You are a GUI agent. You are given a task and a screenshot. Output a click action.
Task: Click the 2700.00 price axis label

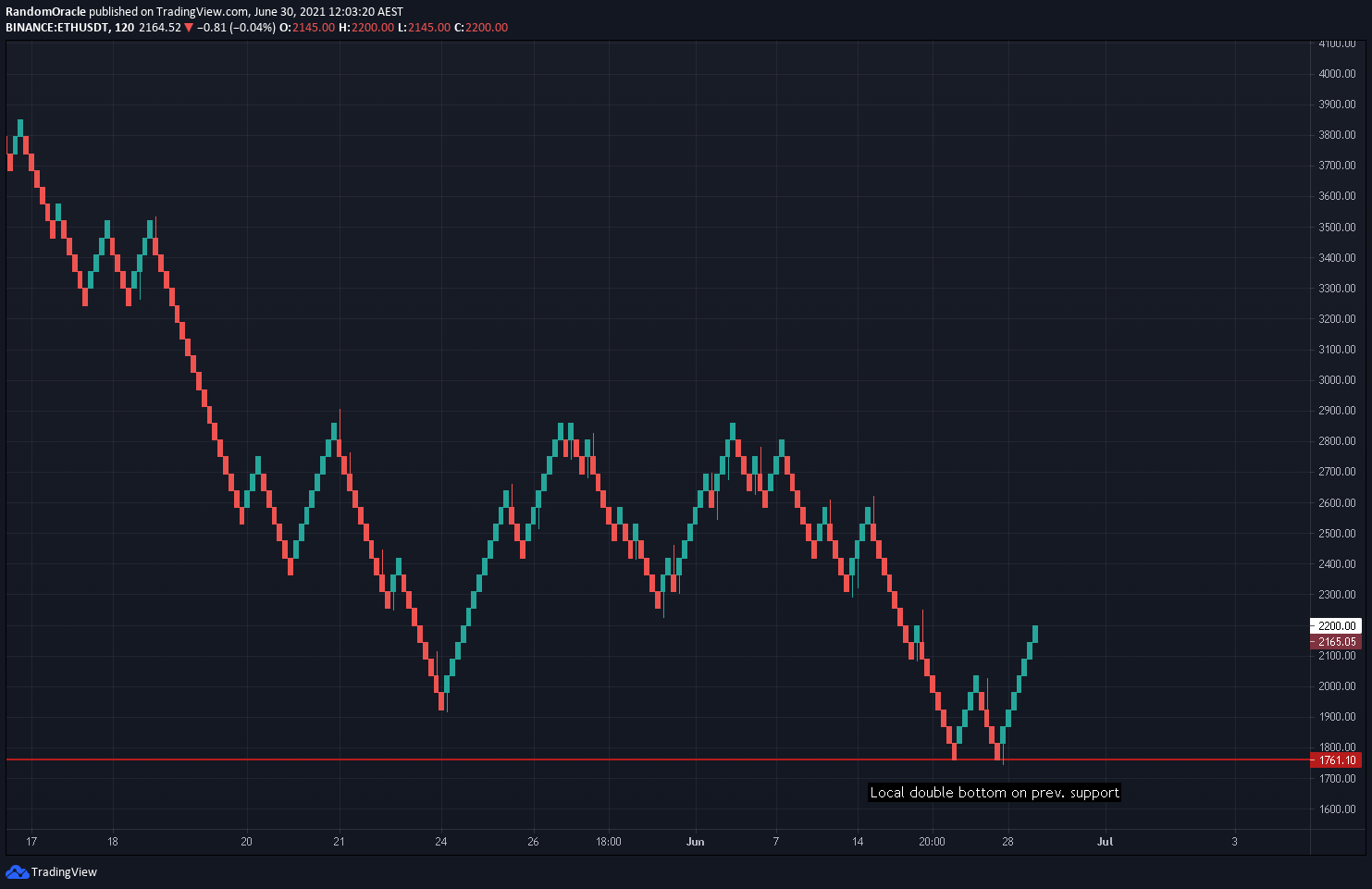1337,472
